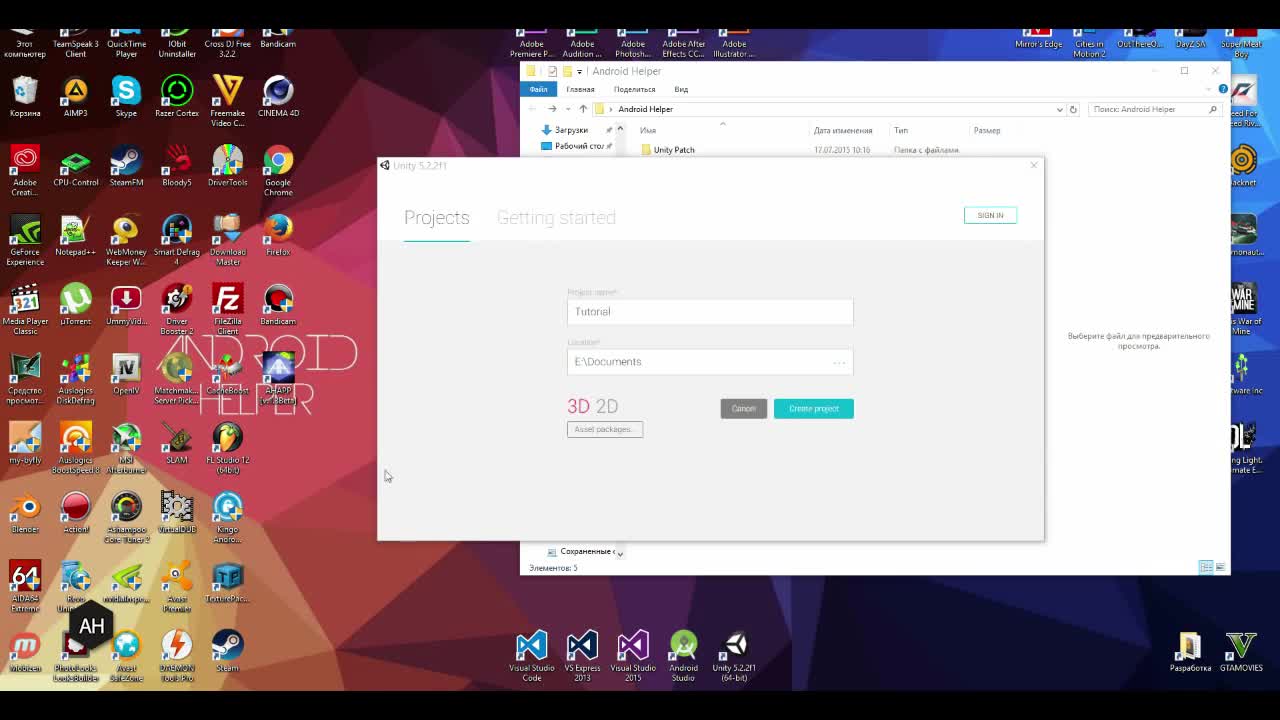
Task: Switch Explorer to large thumbnails view icon
Action: [x=1219, y=567]
